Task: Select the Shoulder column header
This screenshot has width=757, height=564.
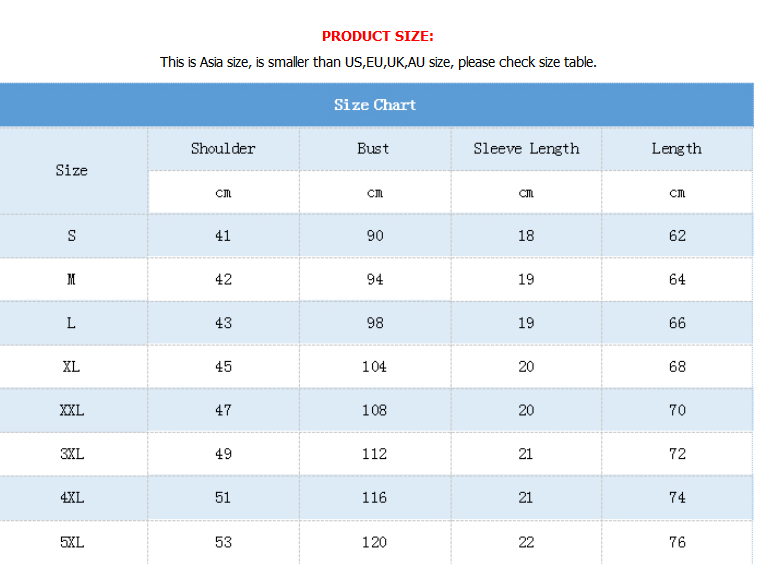Action: click(x=223, y=149)
